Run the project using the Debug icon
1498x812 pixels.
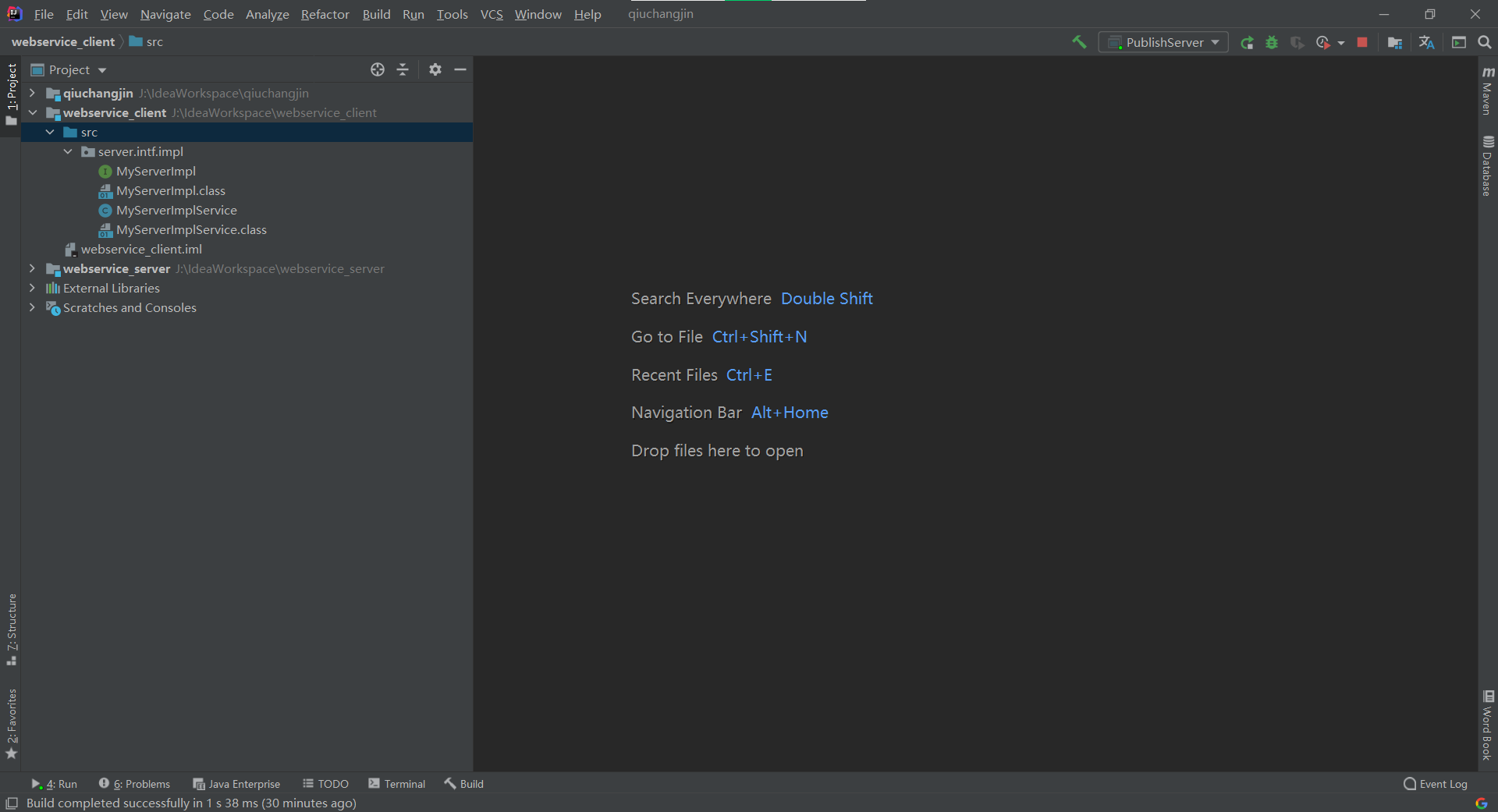click(x=1273, y=42)
